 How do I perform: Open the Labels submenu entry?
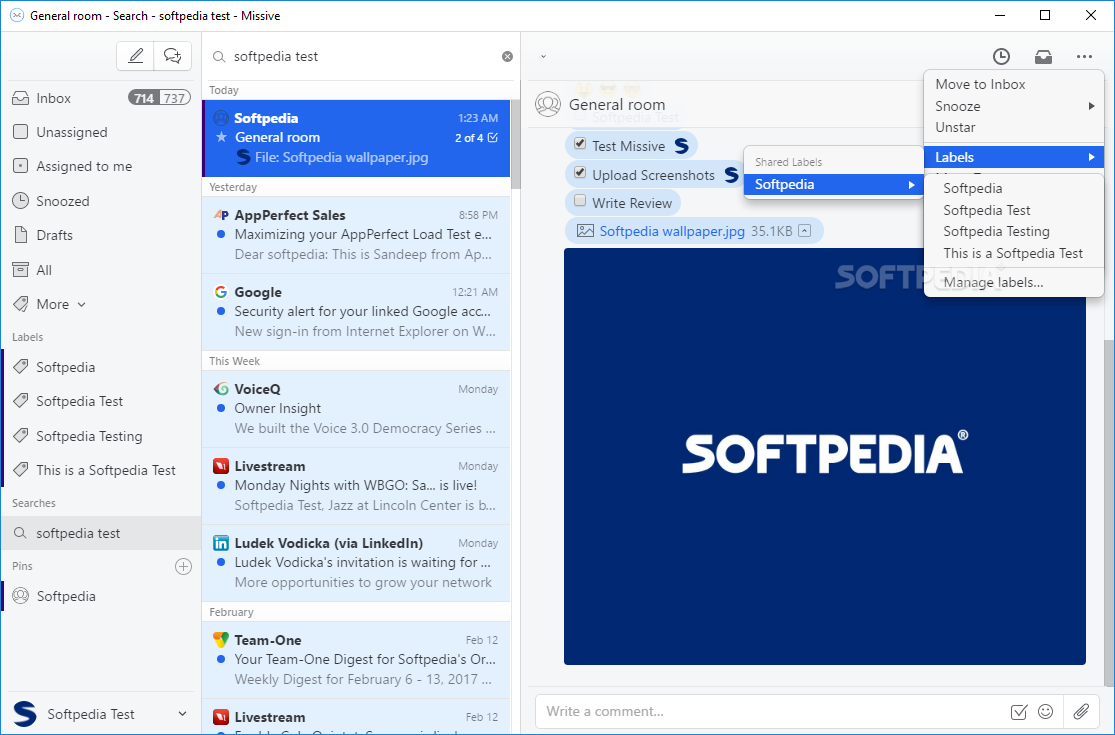click(1013, 157)
